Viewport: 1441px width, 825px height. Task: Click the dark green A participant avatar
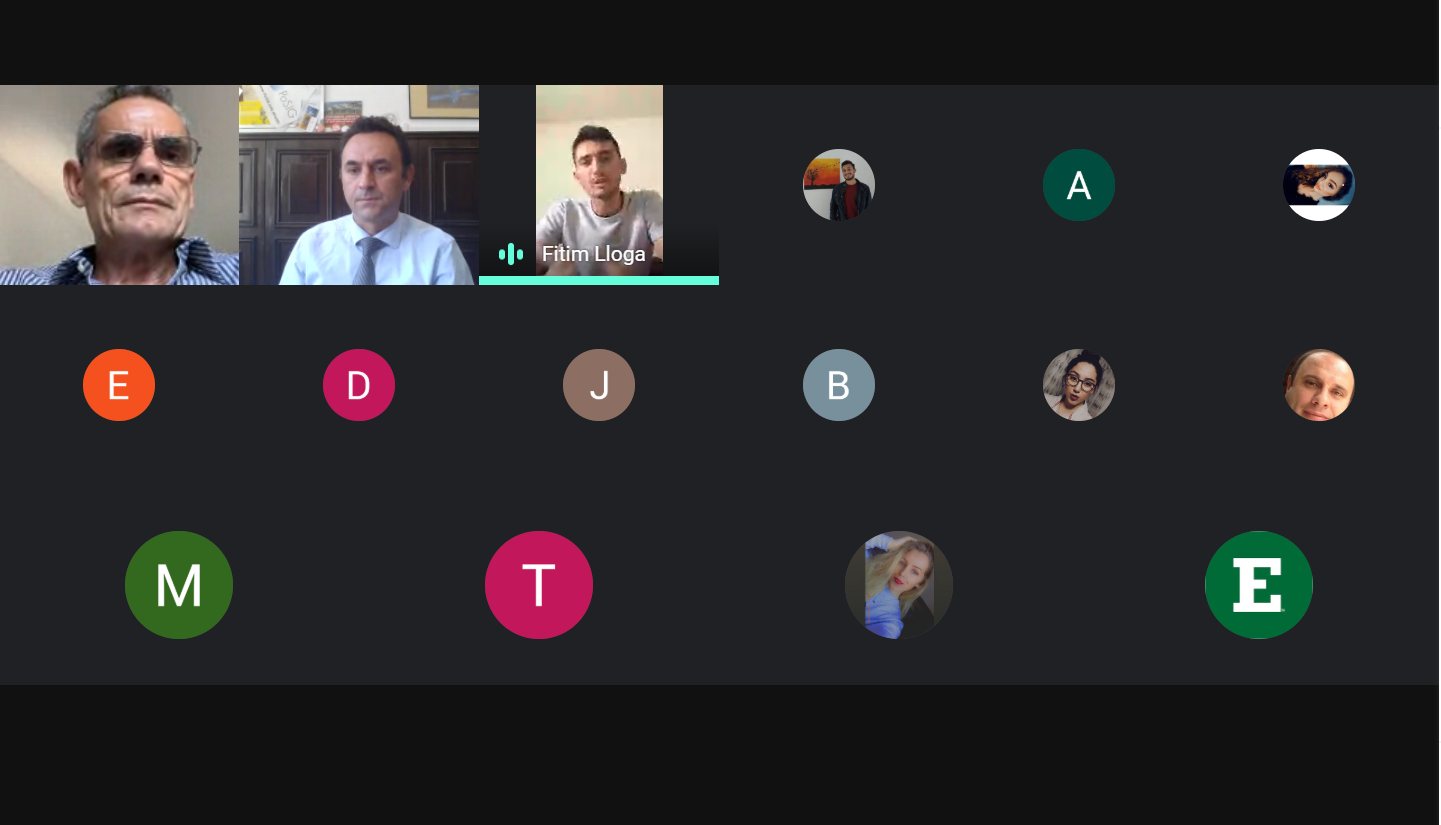1079,185
